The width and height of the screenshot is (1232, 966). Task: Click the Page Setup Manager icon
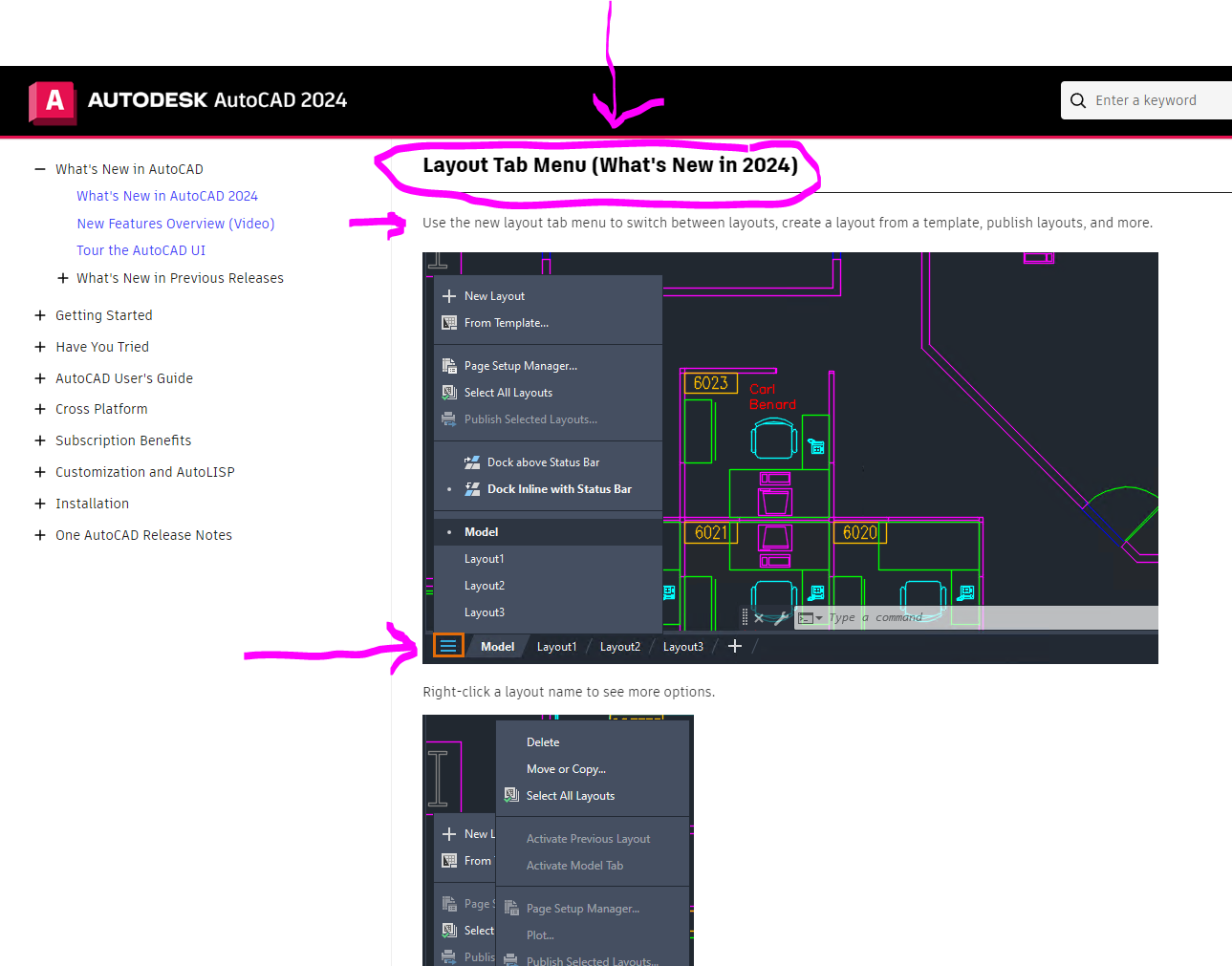pyautogui.click(x=449, y=366)
